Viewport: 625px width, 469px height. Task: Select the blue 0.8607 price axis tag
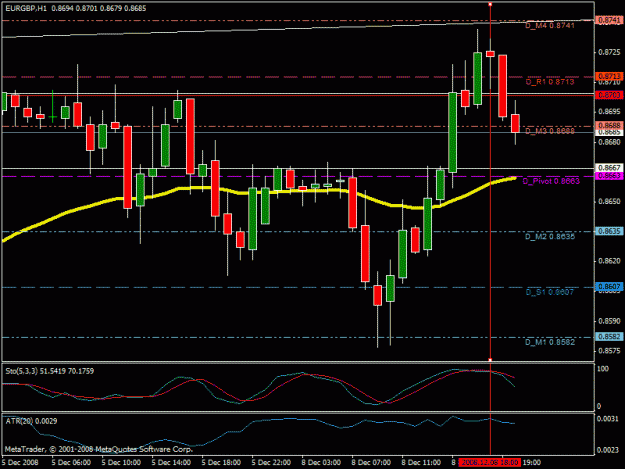point(609,287)
